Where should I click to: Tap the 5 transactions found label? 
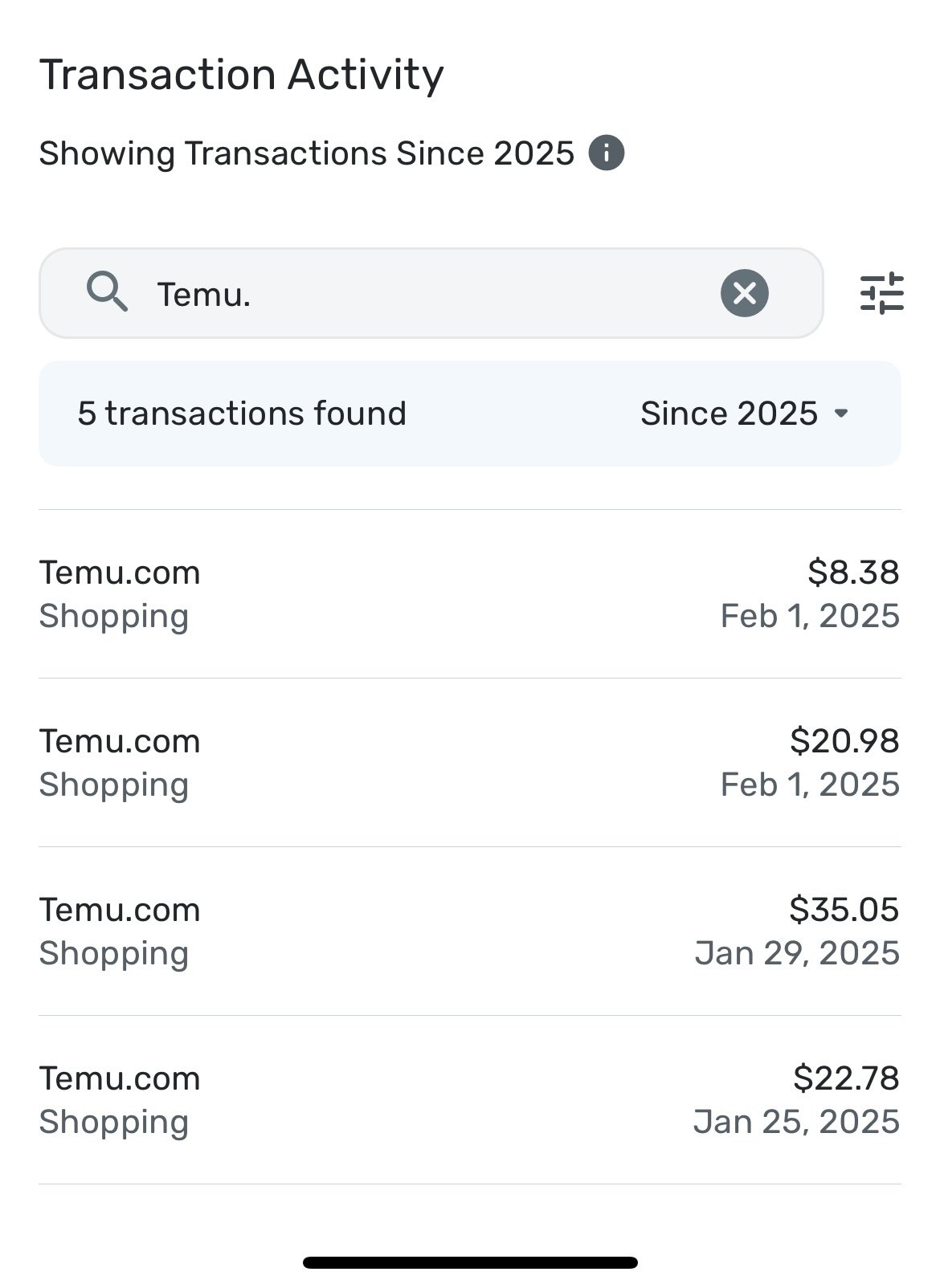pyautogui.click(x=242, y=414)
